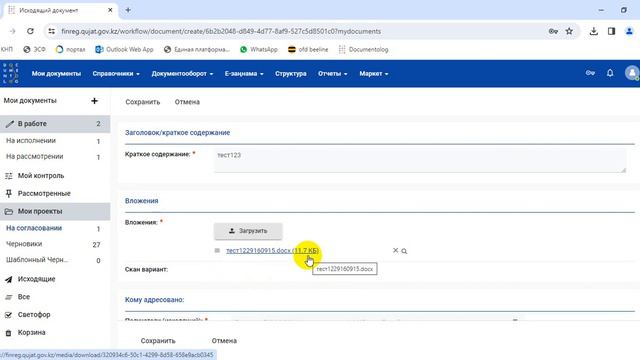
Task: Close the Исходящий документ tab
Action: 110,10
